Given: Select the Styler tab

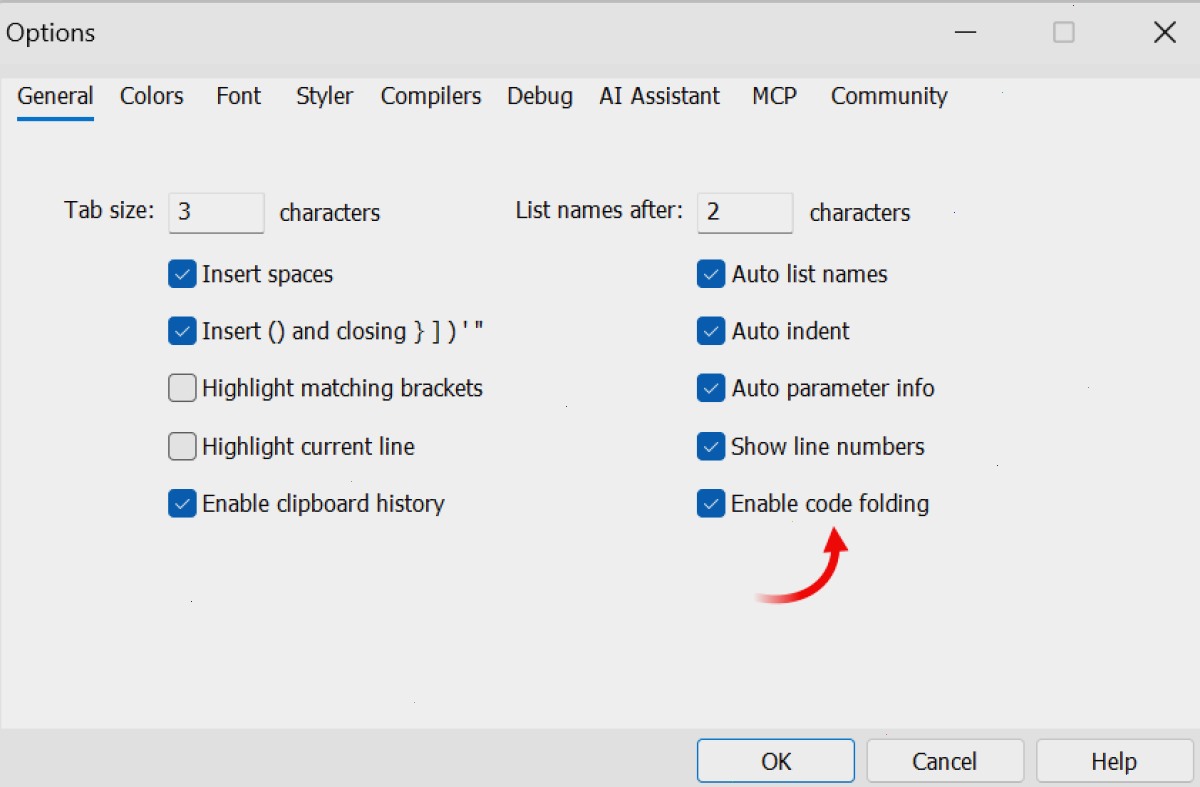Looking at the screenshot, I should click(x=324, y=96).
